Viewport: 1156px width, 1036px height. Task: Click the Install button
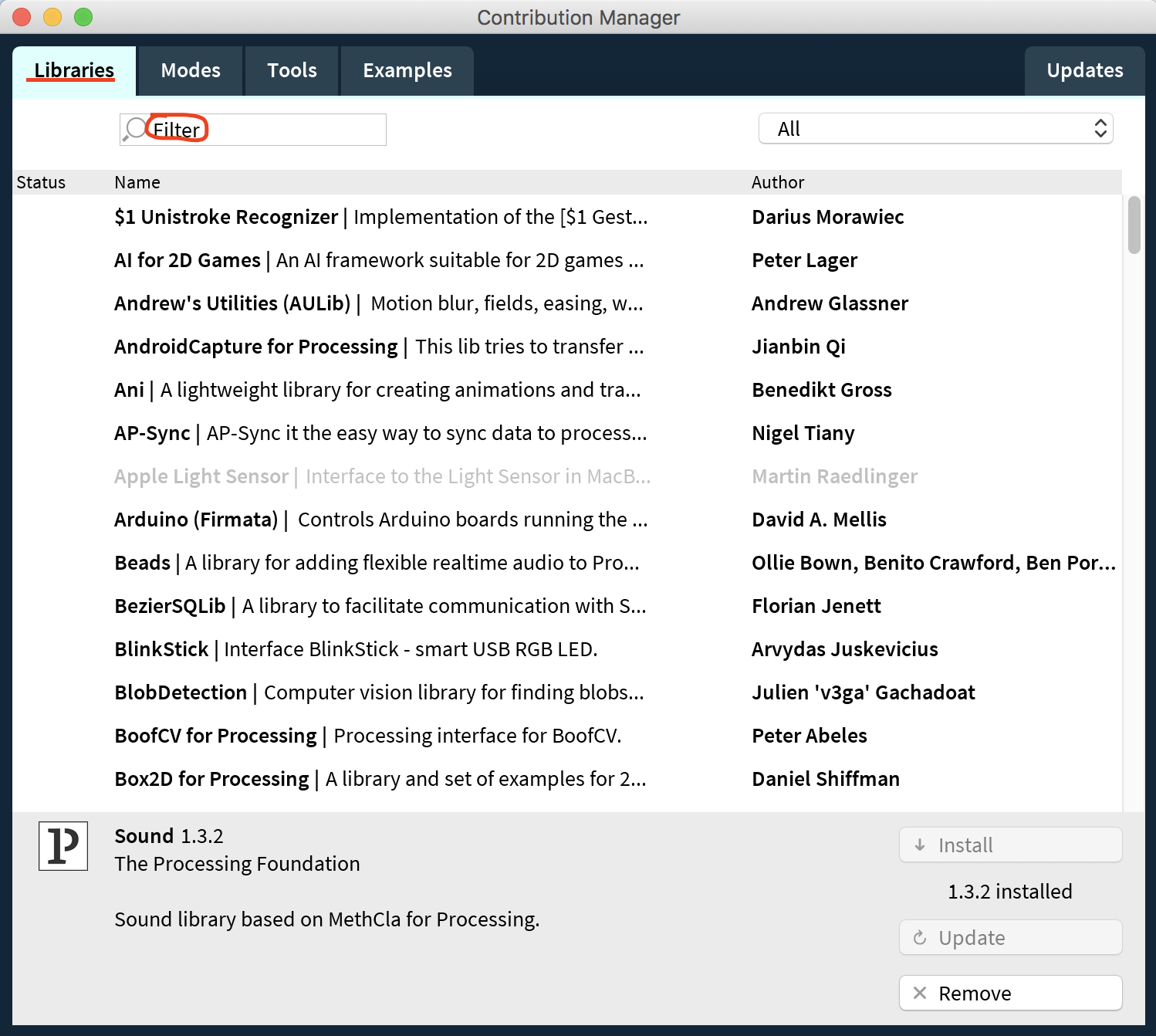point(1011,845)
